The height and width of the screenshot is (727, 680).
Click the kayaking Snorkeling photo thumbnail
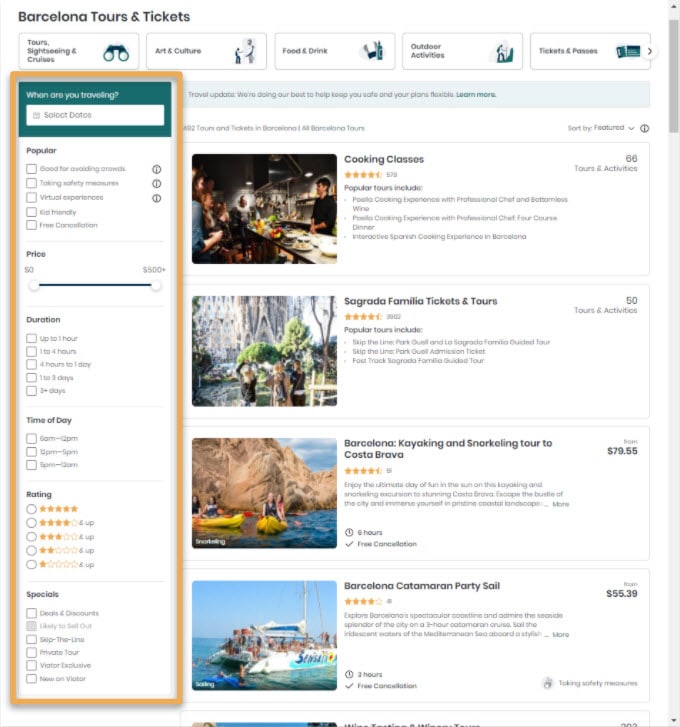pyautogui.click(x=264, y=493)
